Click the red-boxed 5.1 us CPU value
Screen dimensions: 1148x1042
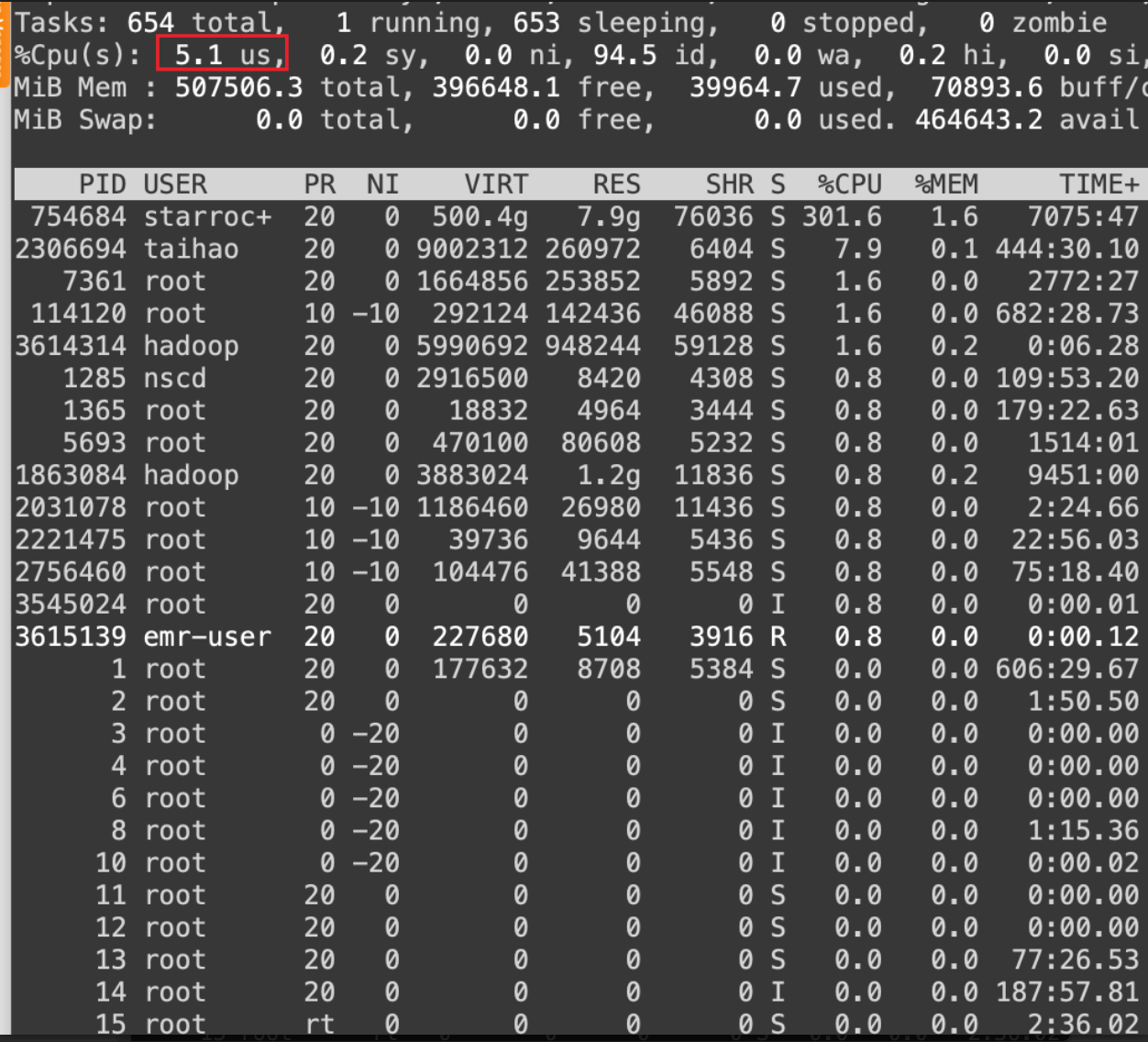(222, 54)
